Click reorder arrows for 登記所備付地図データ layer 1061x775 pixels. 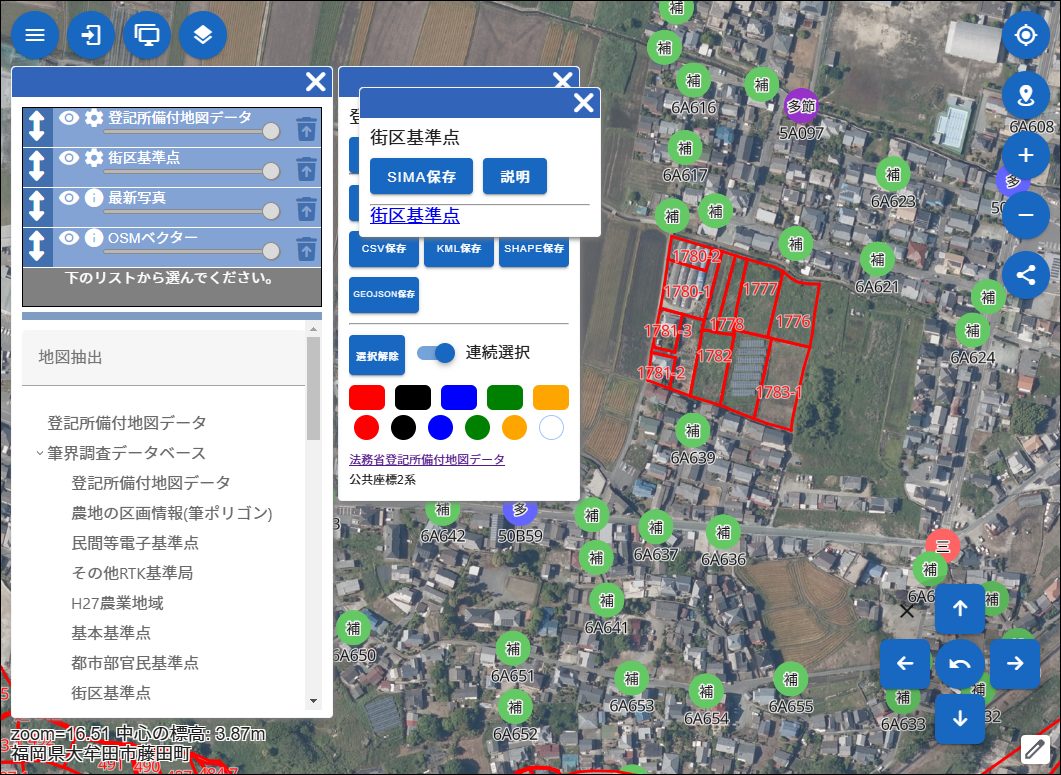pyautogui.click(x=37, y=127)
